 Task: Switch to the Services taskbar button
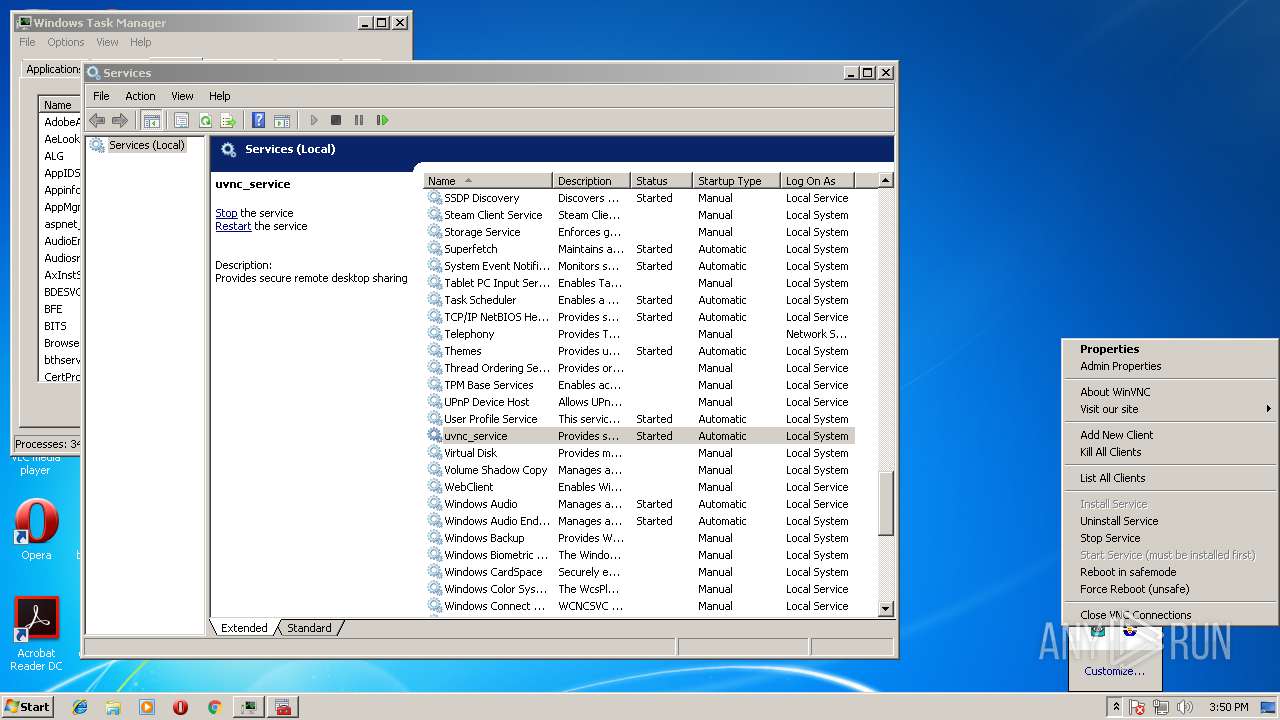click(x=283, y=707)
